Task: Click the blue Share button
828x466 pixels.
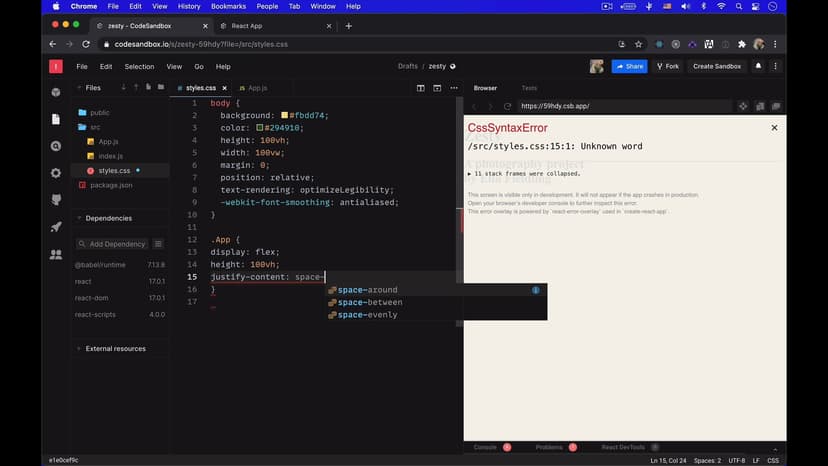Action: tap(629, 66)
